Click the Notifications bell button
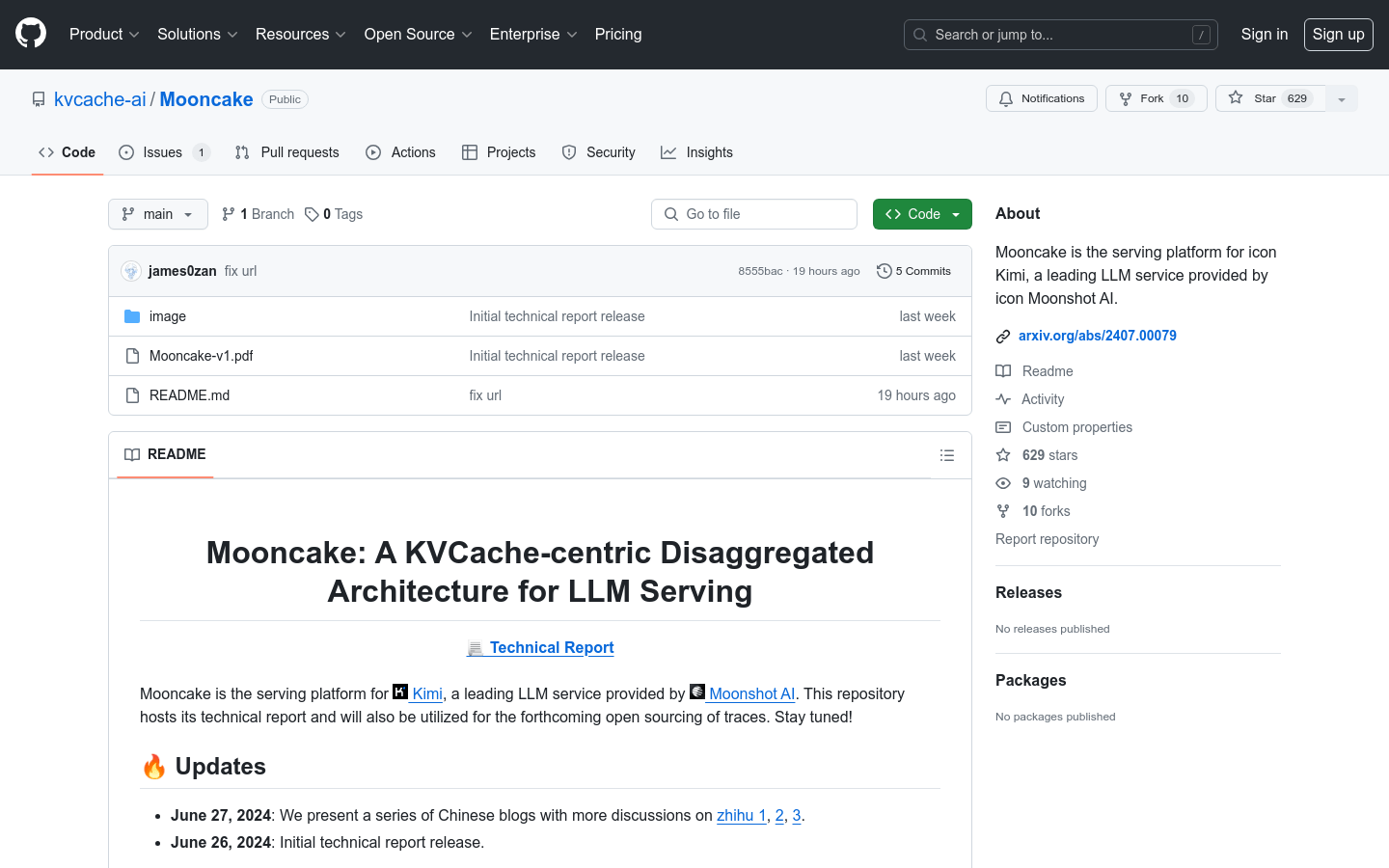 [x=1041, y=98]
